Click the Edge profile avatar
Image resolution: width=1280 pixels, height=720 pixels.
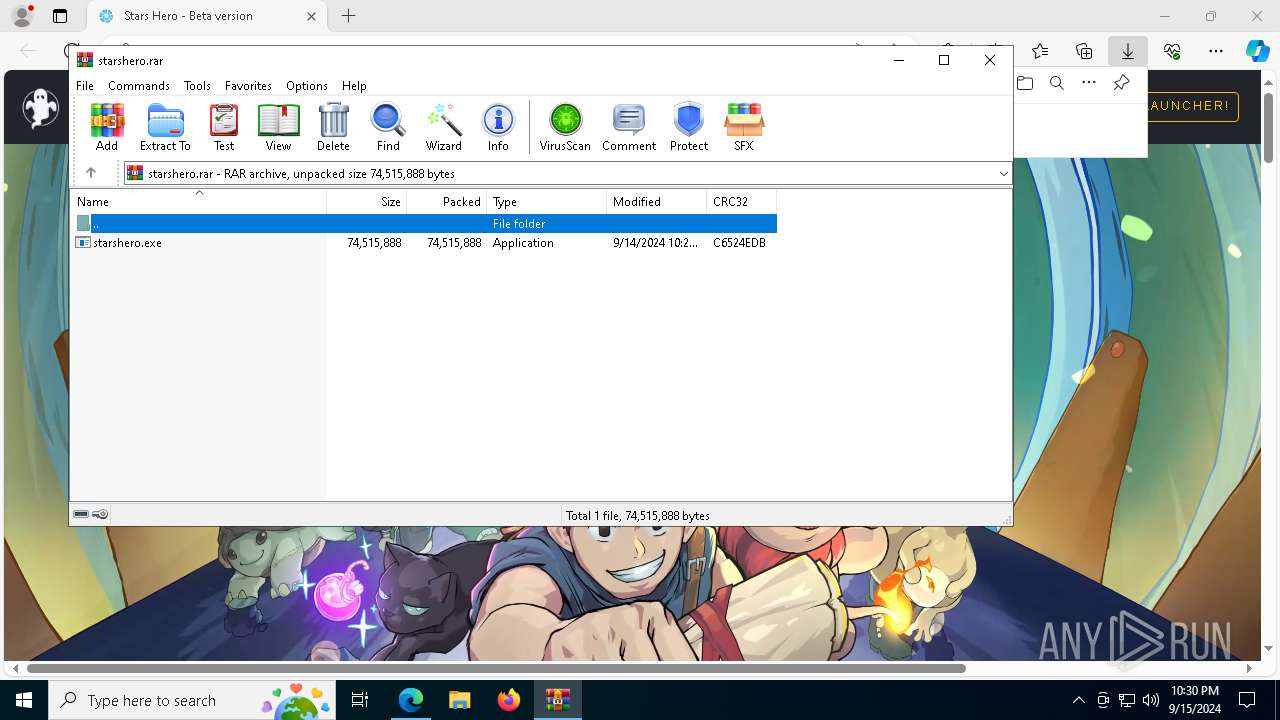point(21,16)
